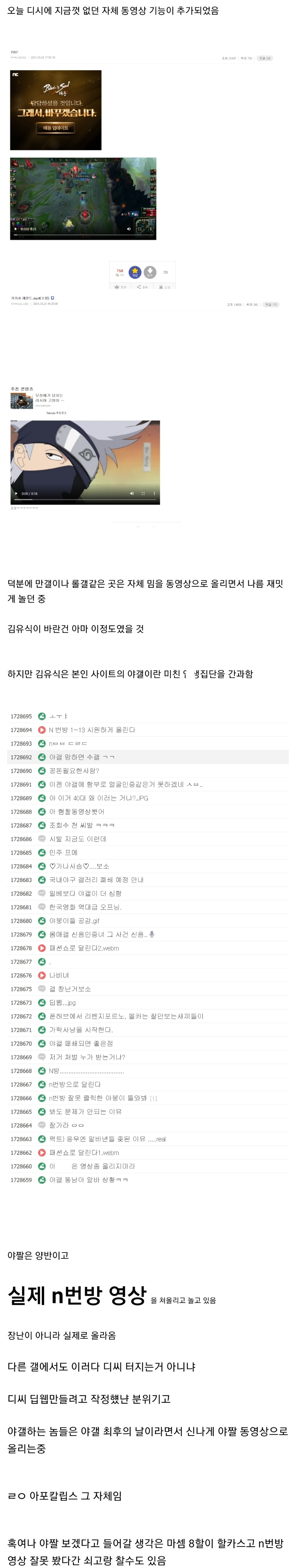The width and height of the screenshot is (295, 1568).
Task: Open post '국내야구 갤러리 폐쇄 예정 안내'
Action: [x=96, y=879]
